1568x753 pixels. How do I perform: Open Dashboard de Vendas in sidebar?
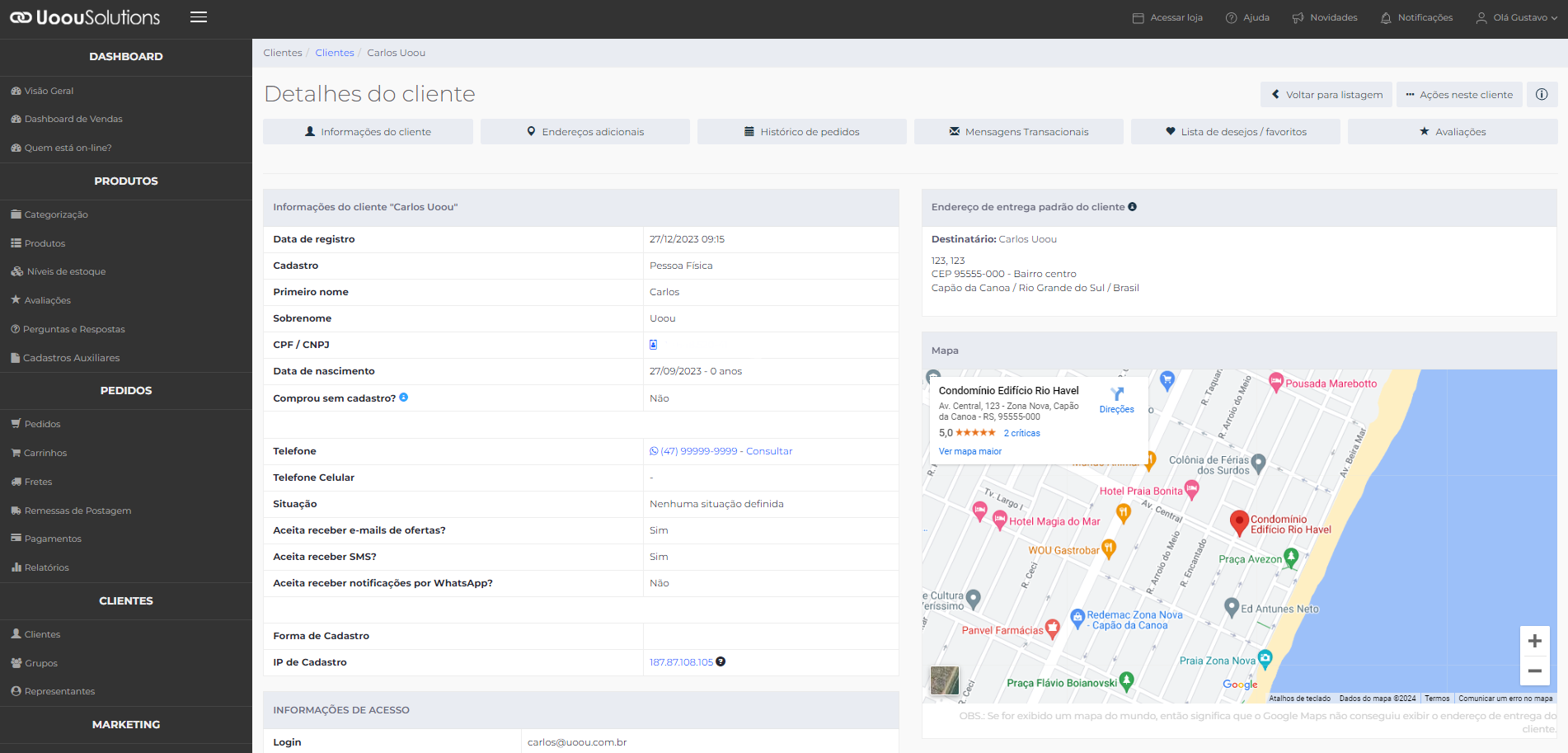(x=66, y=119)
